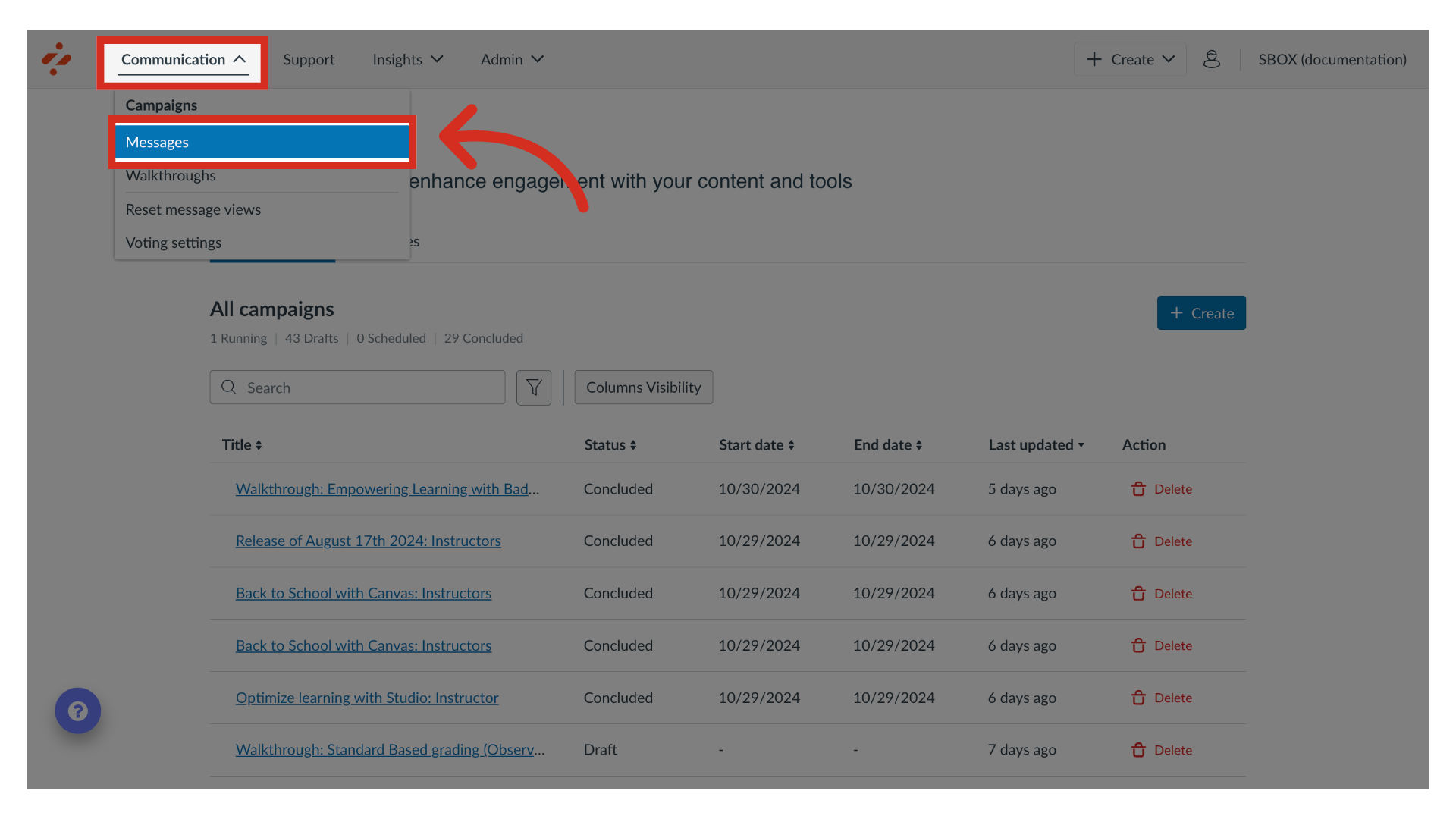
Task: Click the filter funnel icon beside search
Action: click(x=533, y=387)
